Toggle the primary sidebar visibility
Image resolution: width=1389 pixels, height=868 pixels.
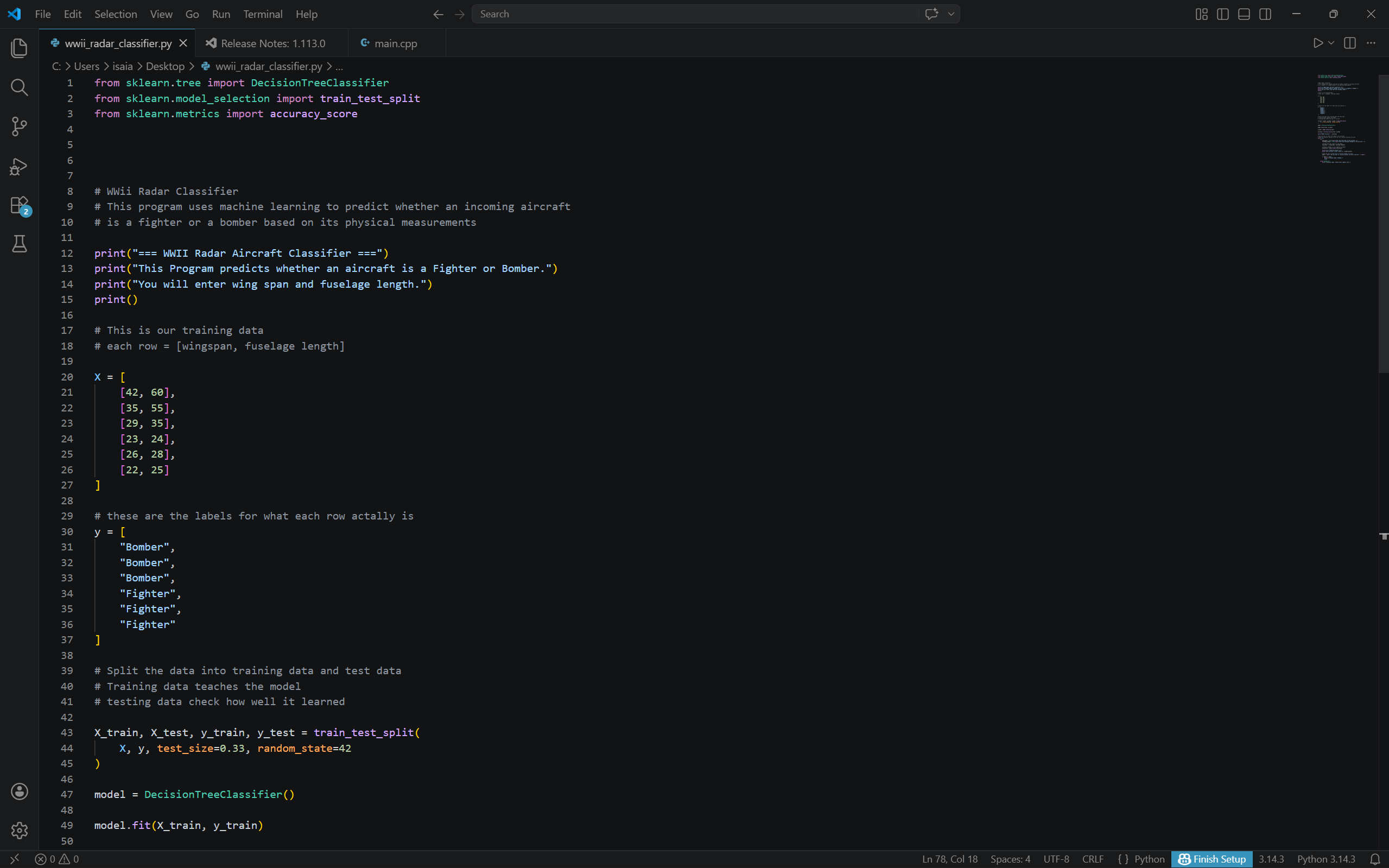click(1222, 14)
